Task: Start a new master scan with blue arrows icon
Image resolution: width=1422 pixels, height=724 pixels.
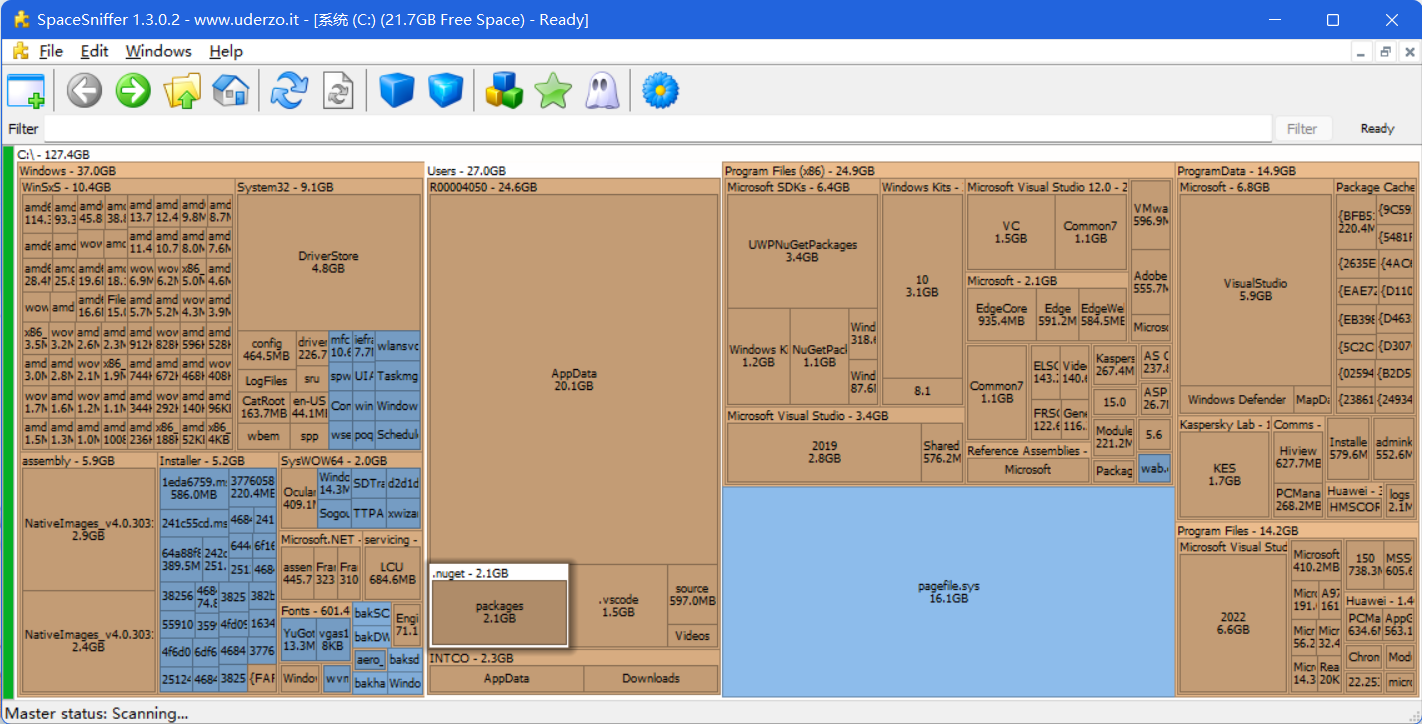Action: click(x=290, y=91)
